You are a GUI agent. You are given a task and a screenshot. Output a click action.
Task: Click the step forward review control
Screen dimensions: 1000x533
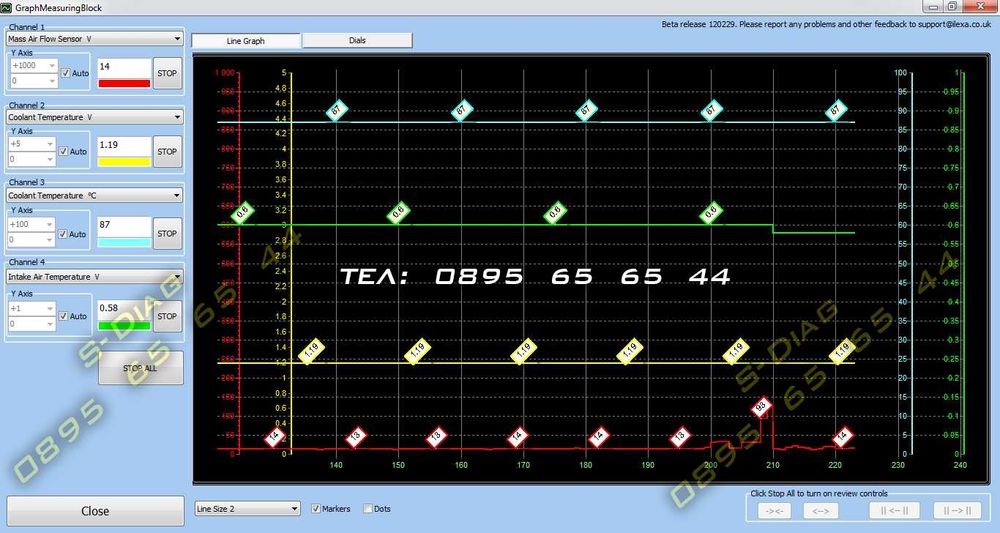point(957,511)
